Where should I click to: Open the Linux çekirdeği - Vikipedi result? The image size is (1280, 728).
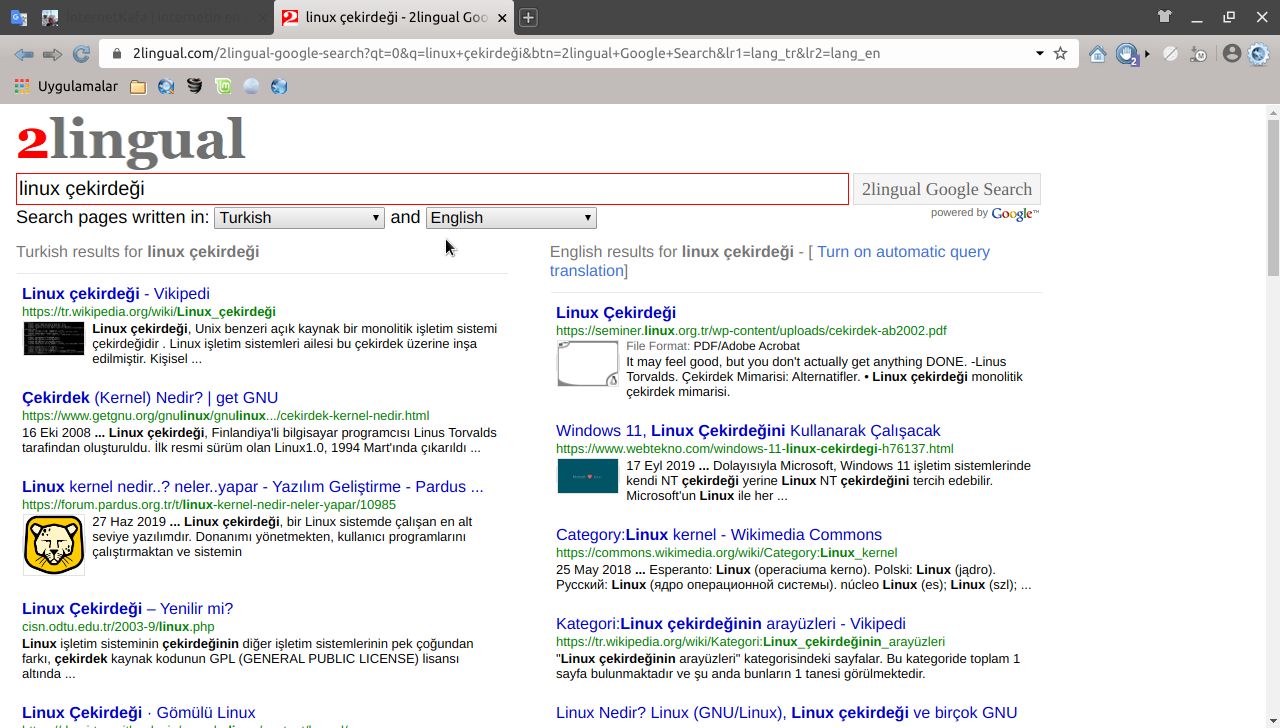point(116,293)
